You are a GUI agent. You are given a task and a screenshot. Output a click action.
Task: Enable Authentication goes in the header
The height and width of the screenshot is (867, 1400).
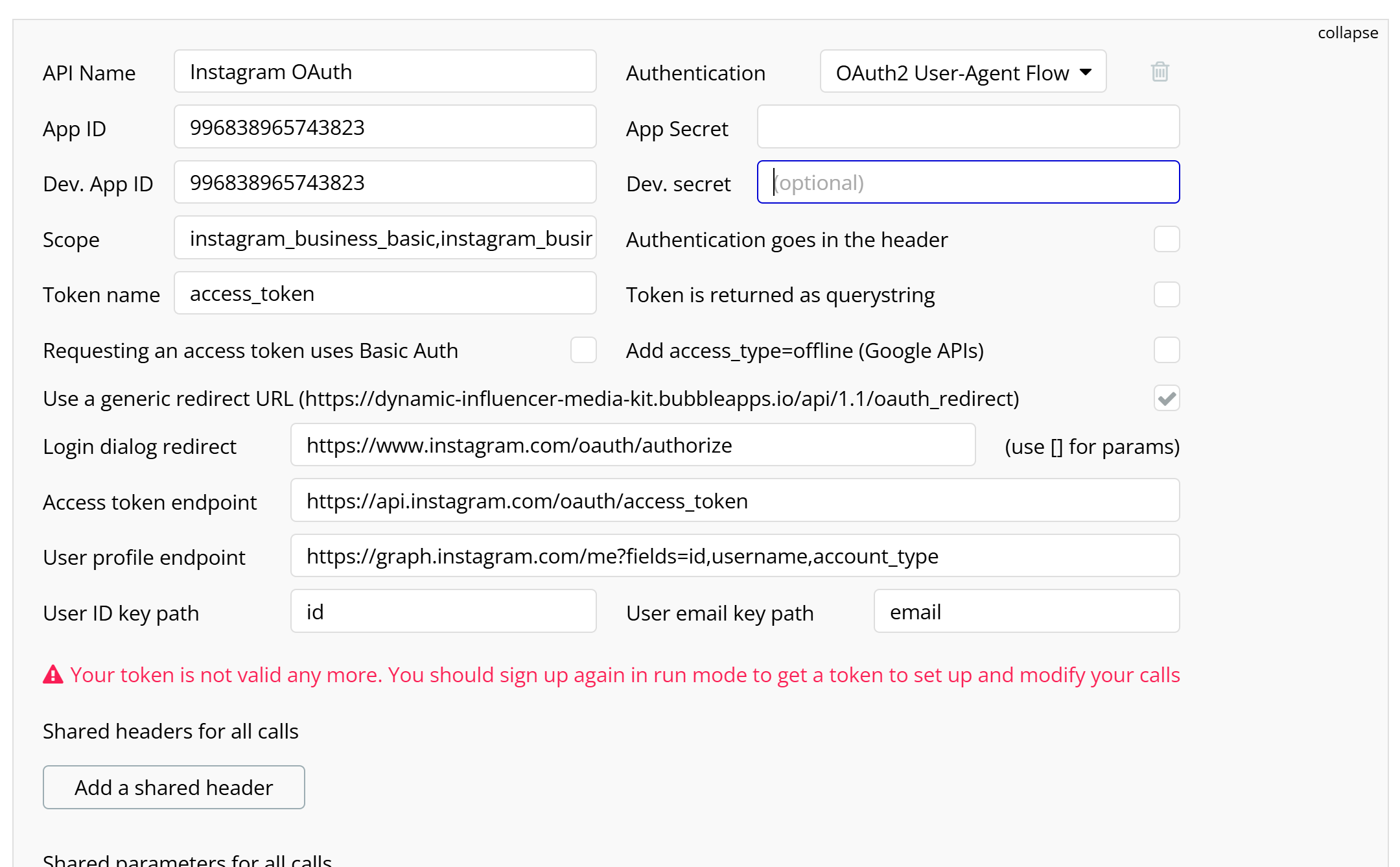point(1167,239)
